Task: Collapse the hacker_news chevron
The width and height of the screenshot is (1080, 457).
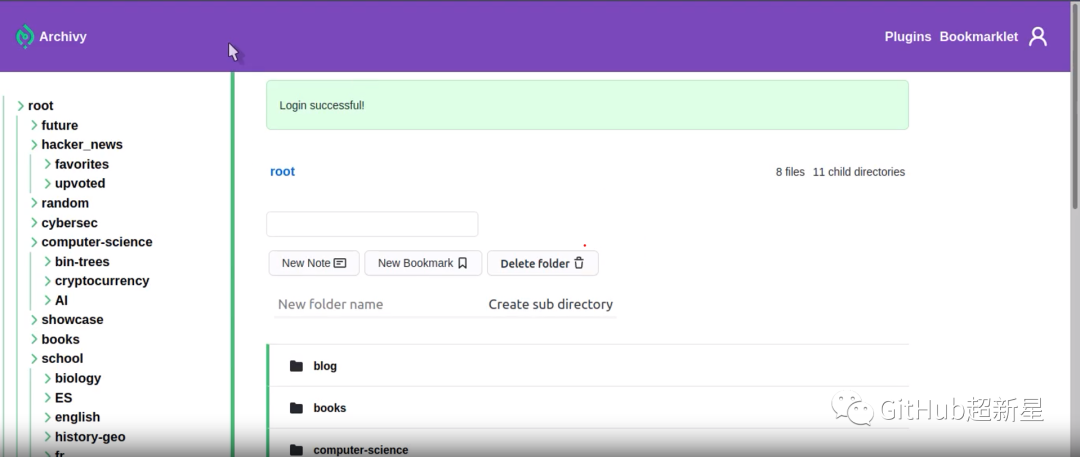Action: tap(34, 145)
